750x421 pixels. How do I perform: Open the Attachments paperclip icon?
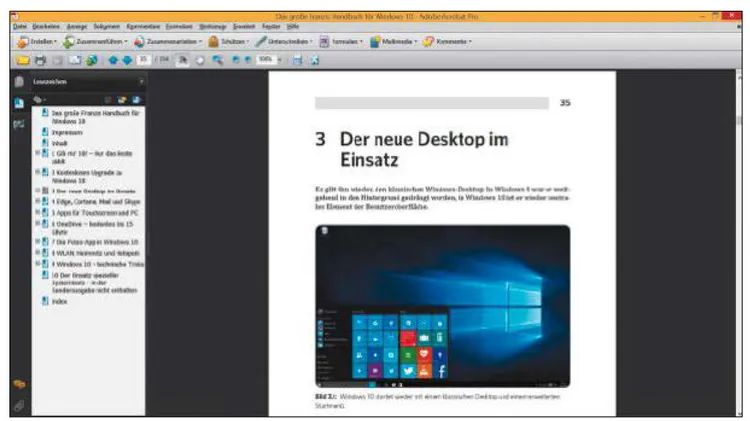pyautogui.click(x=19, y=406)
